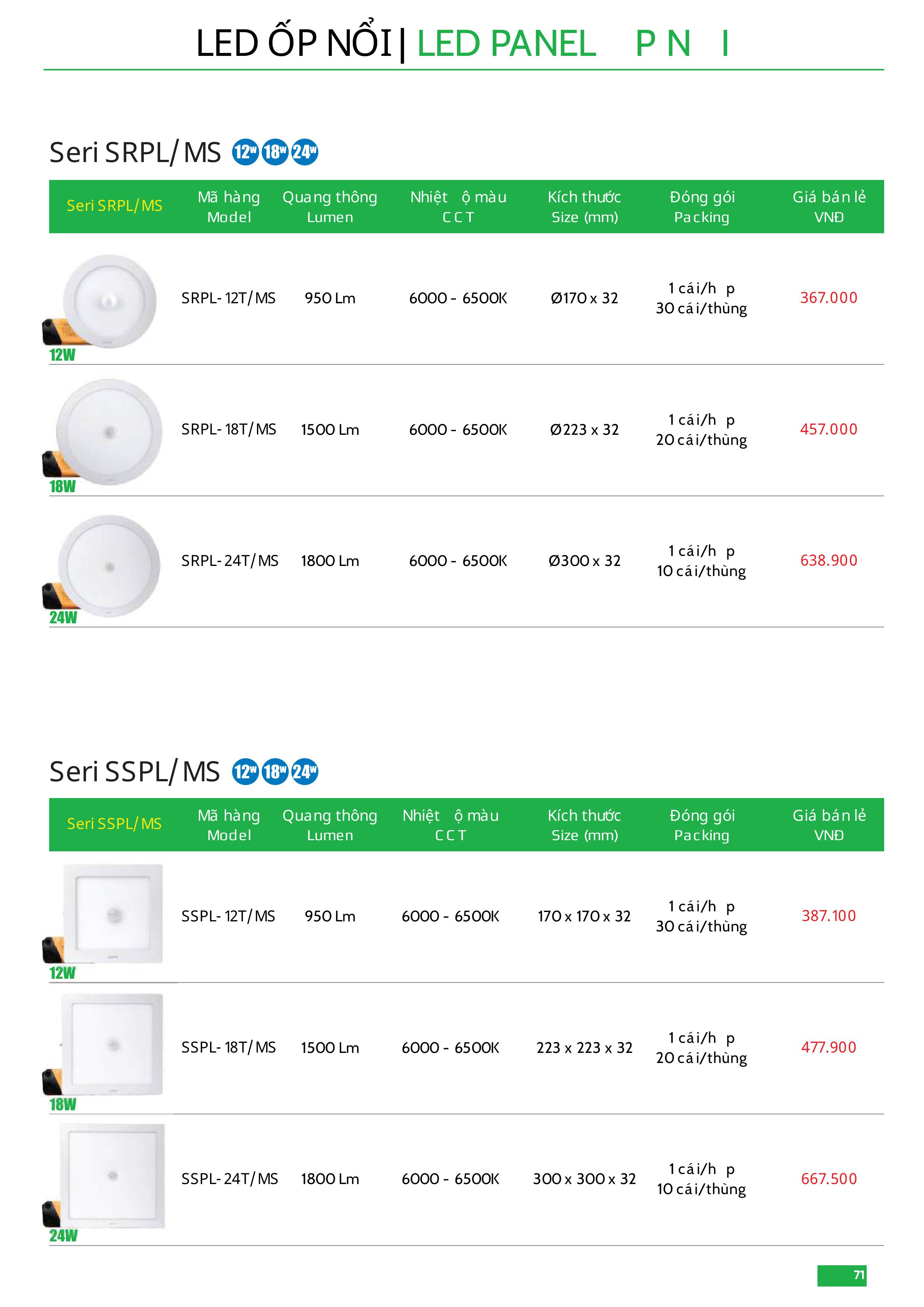924x1307 pixels.
Task: Select the 18W badge beside Seri SSPL/MS heading
Action: 275,771
